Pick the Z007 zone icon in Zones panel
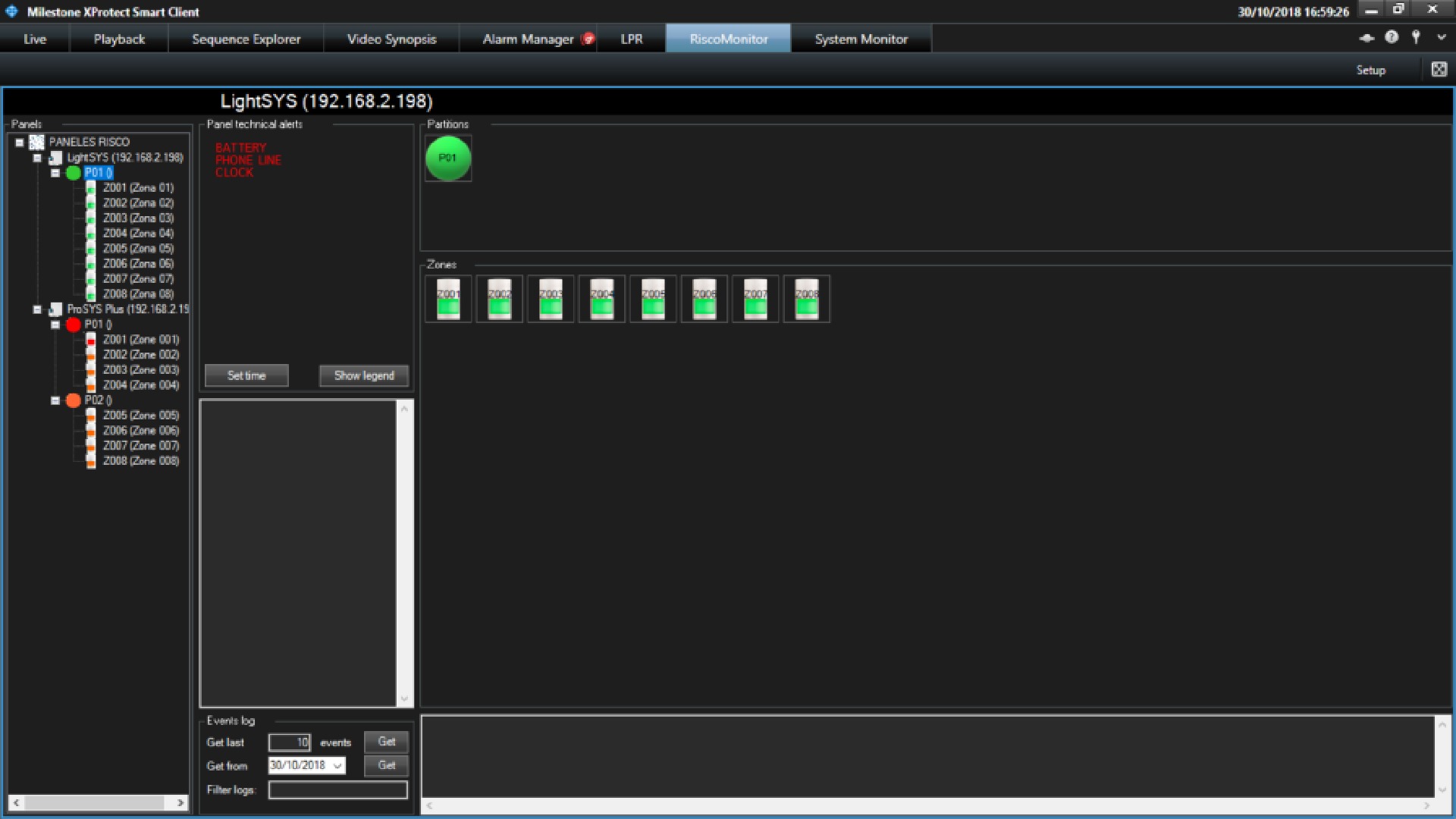The width and height of the screenshot is (1456, 819). pyautogui.click(x=755, y=299)
